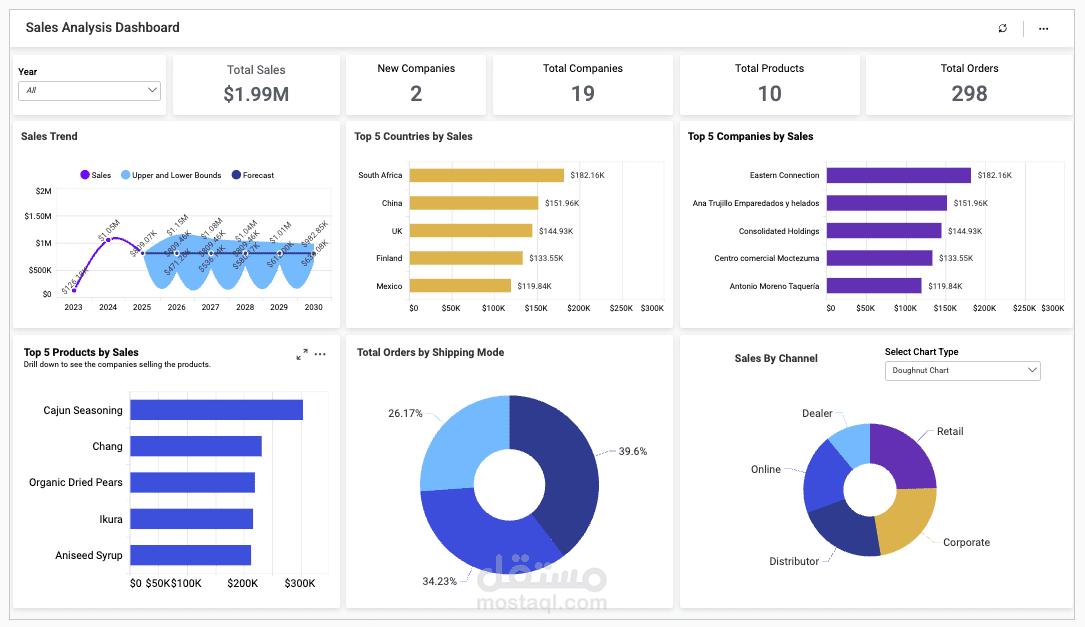Select the 34.23% shipping mode slice

point(484,536)
